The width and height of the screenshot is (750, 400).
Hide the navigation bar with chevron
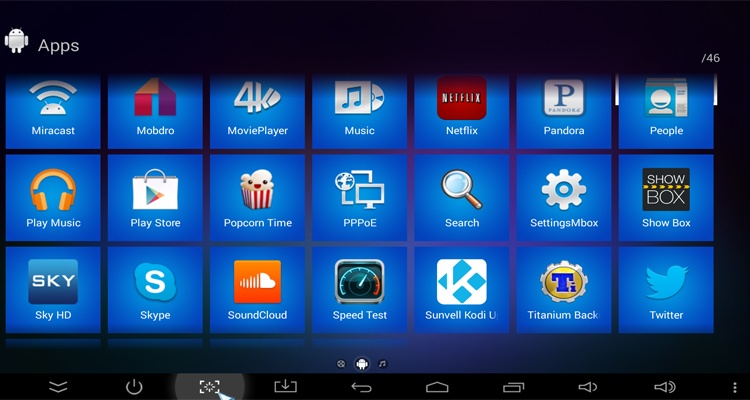(x=58, y=386)
